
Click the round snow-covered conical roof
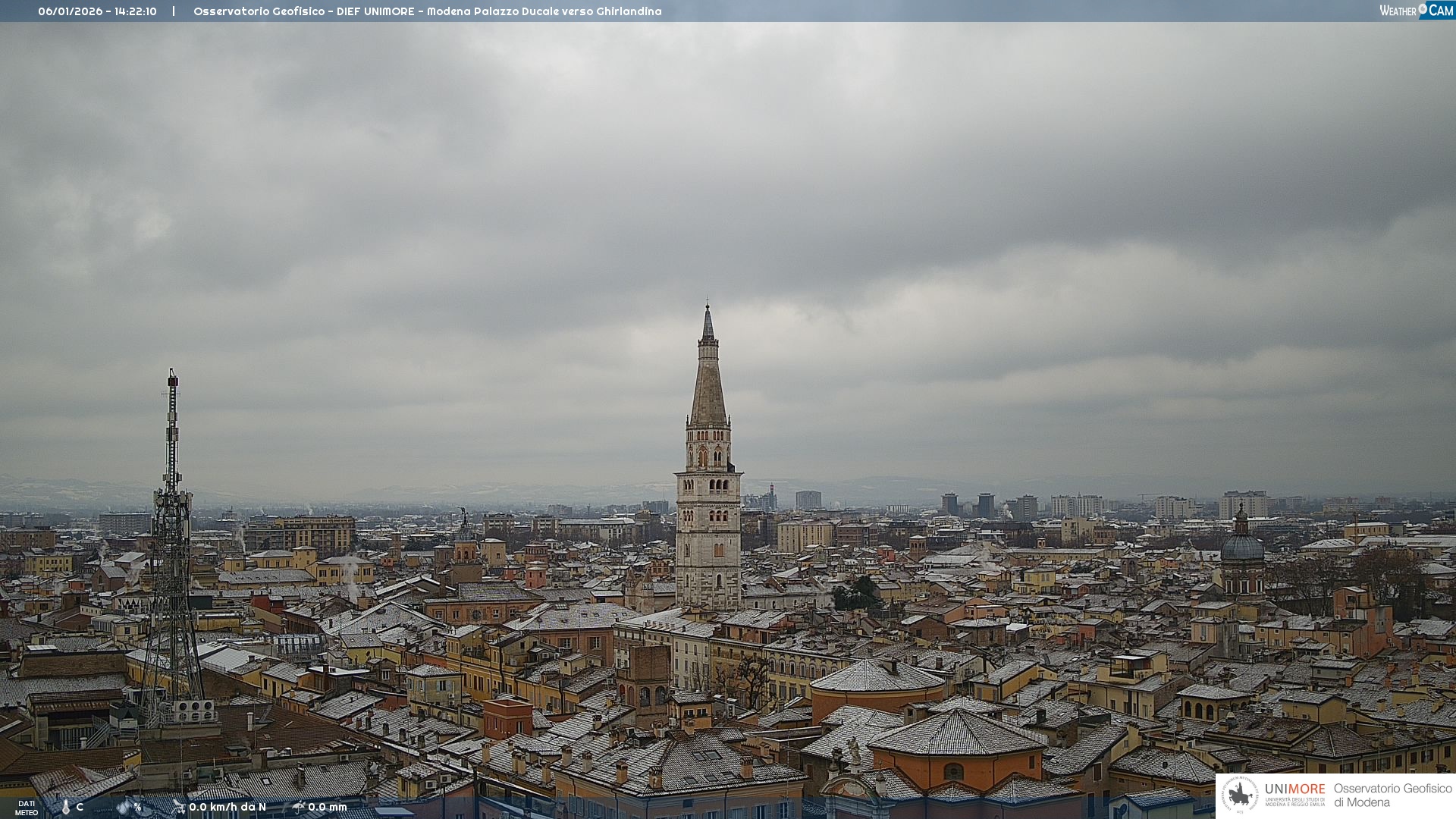click(x=877, y=676)
